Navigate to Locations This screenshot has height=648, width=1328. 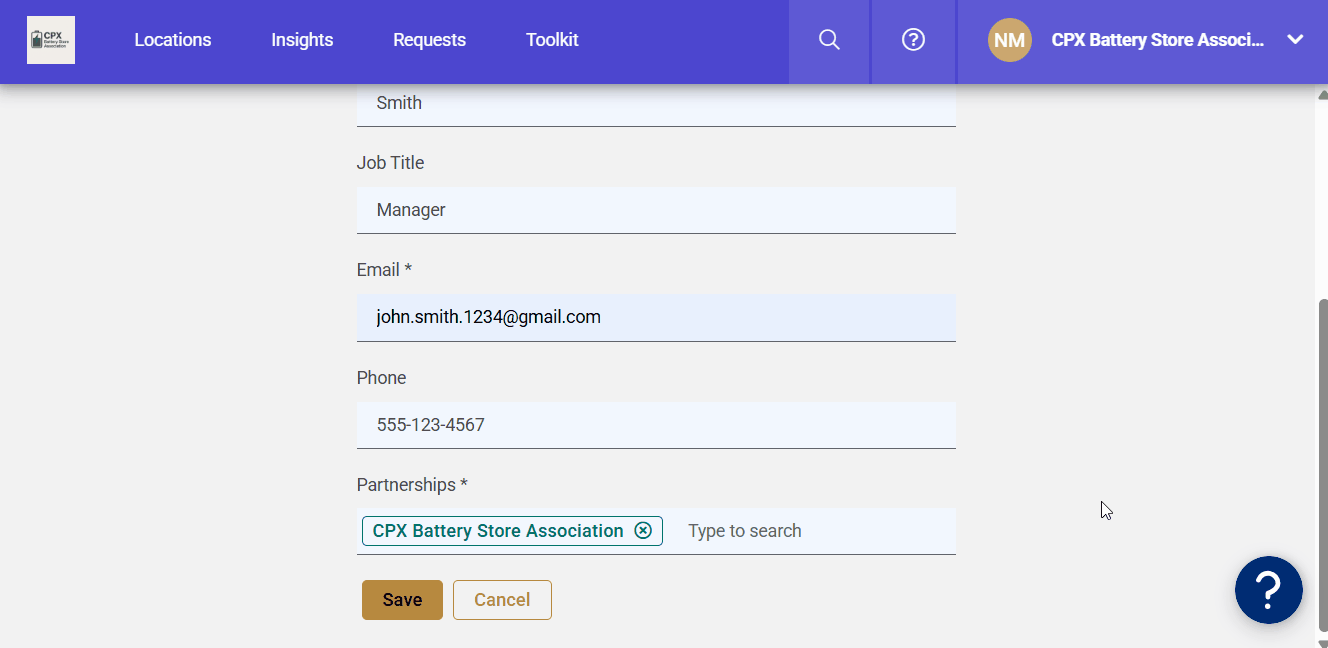(172, 40)
